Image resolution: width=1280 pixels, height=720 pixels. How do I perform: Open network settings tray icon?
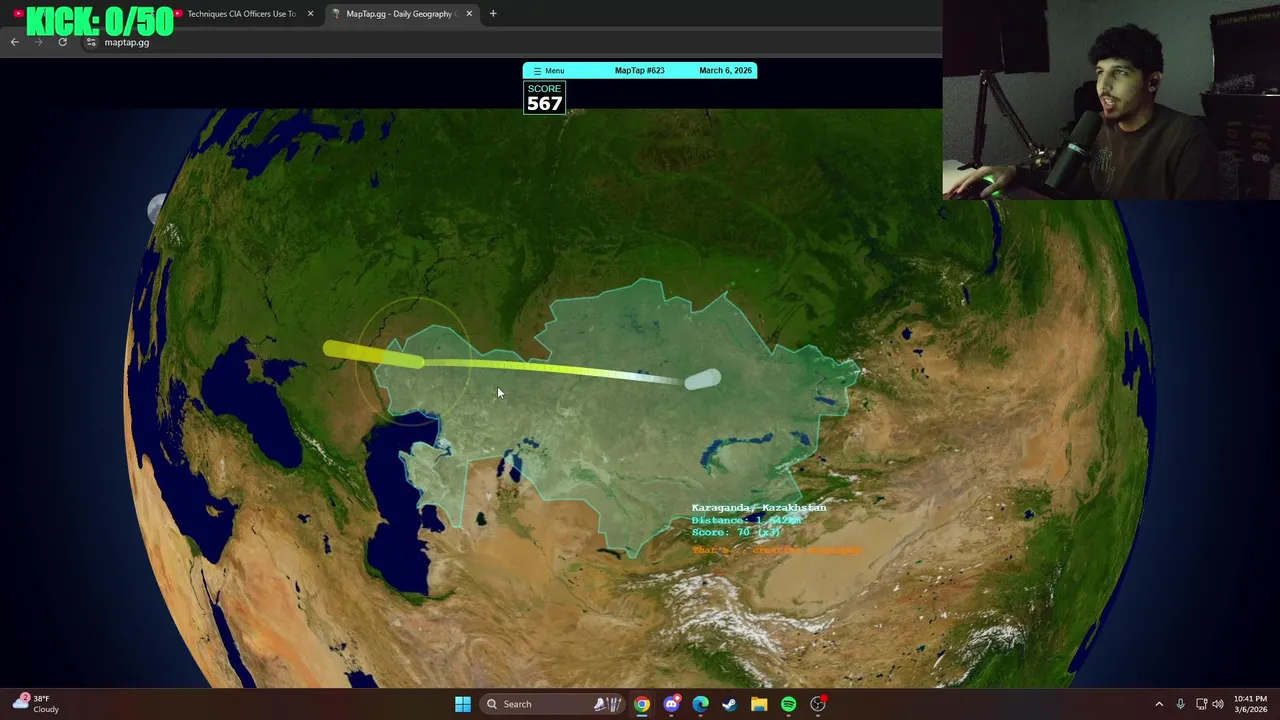1202,704
